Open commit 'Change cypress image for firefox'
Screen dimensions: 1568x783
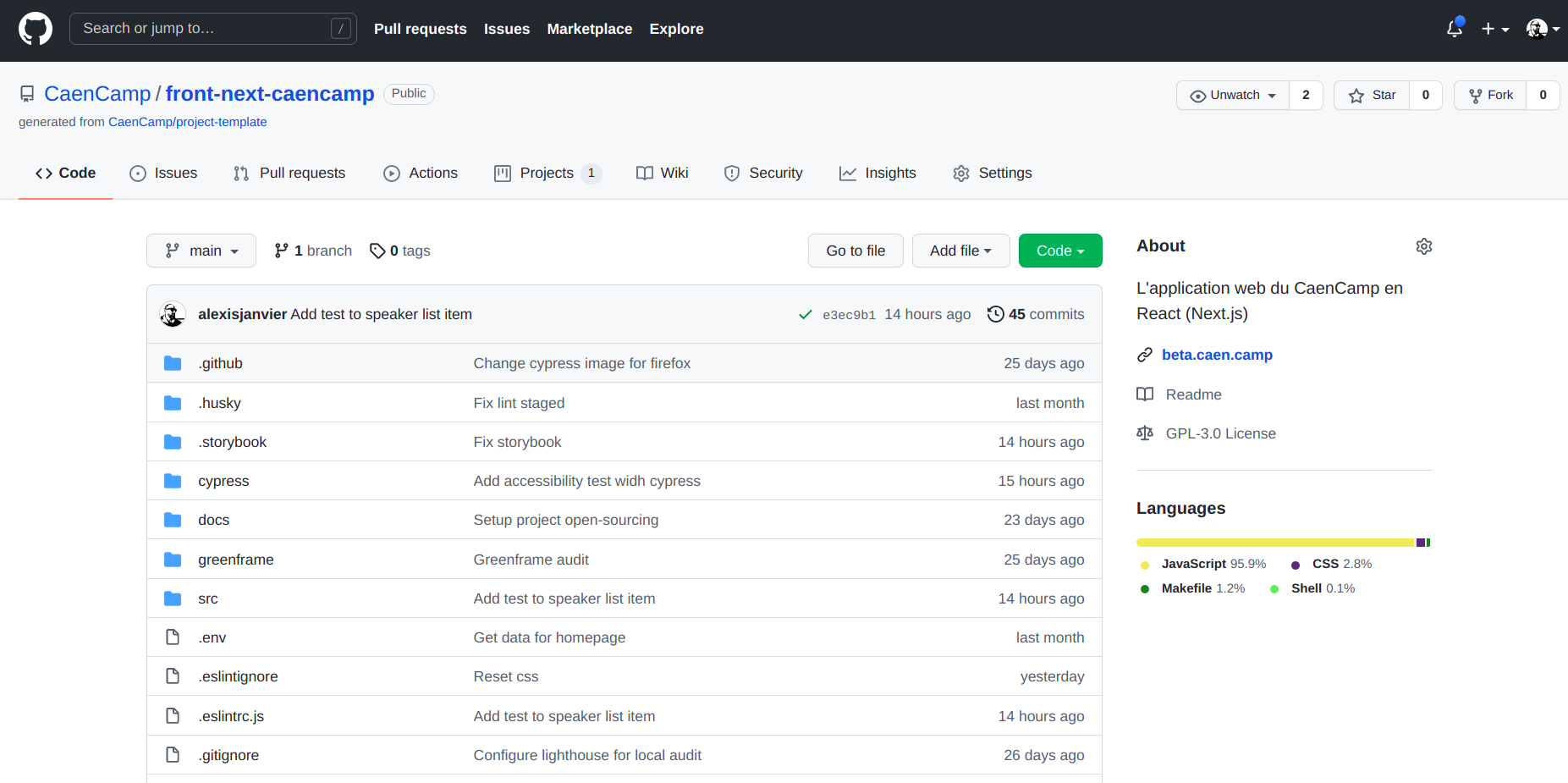click(582, 363)
